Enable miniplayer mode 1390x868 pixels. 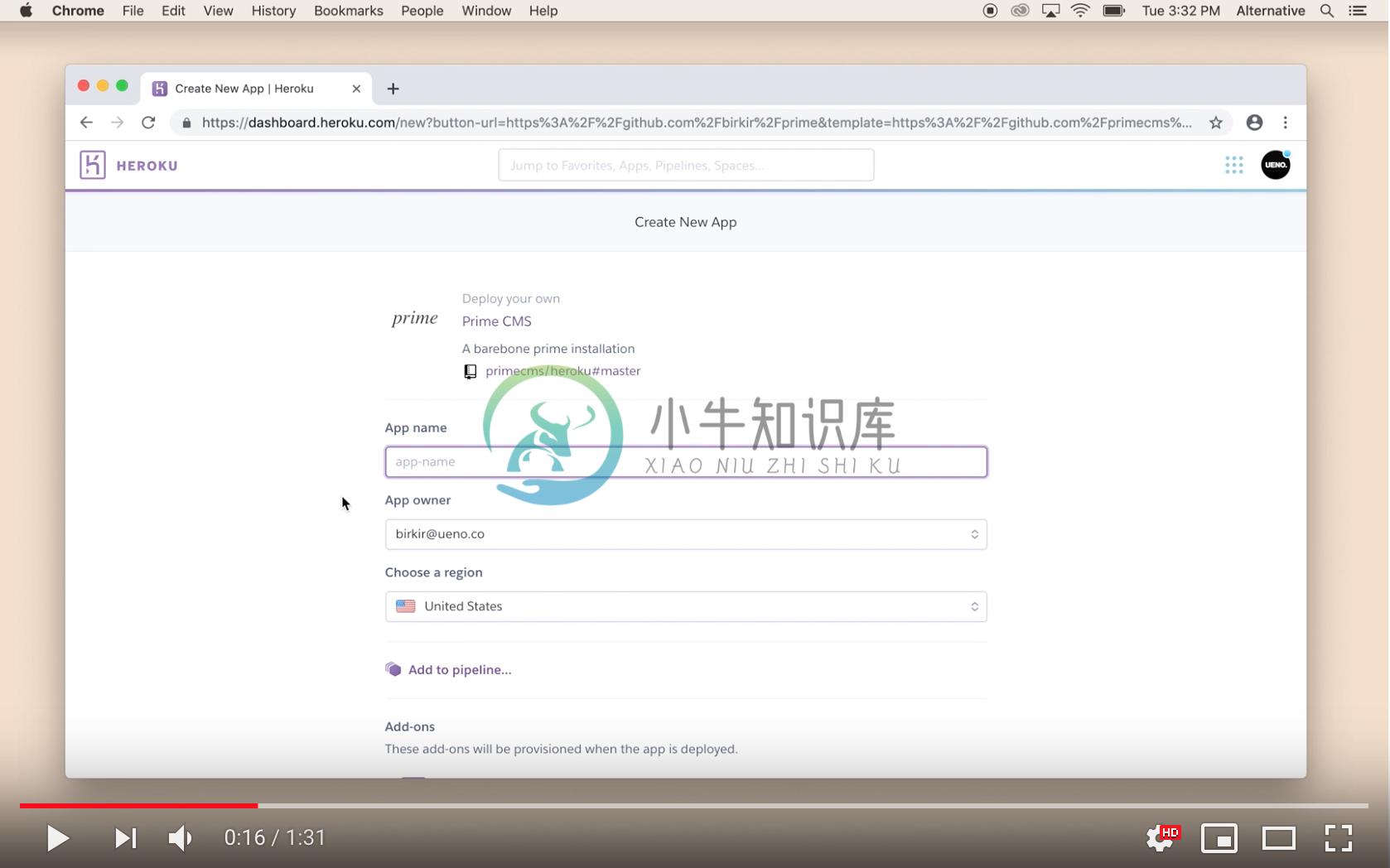pos(1219,838)
